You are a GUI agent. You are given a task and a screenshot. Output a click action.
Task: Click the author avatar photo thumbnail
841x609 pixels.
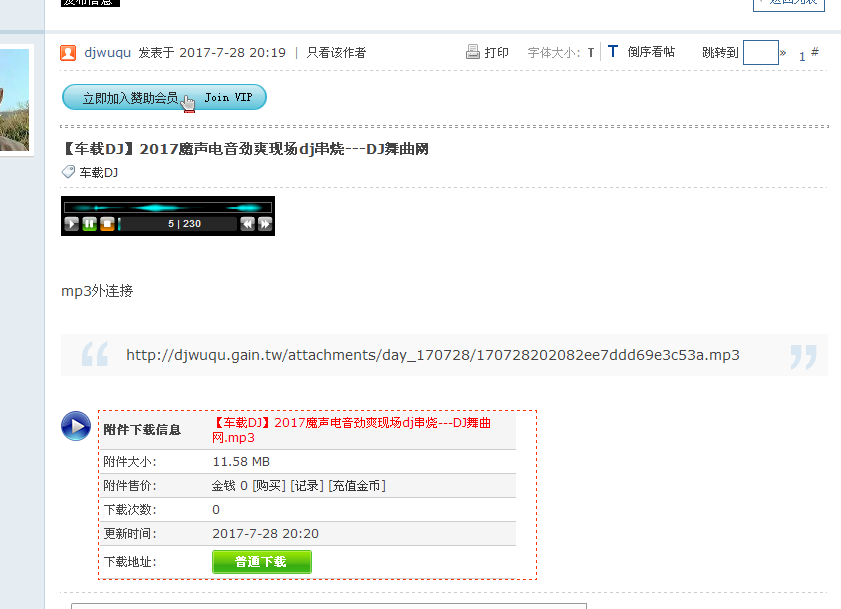[14, 100]
